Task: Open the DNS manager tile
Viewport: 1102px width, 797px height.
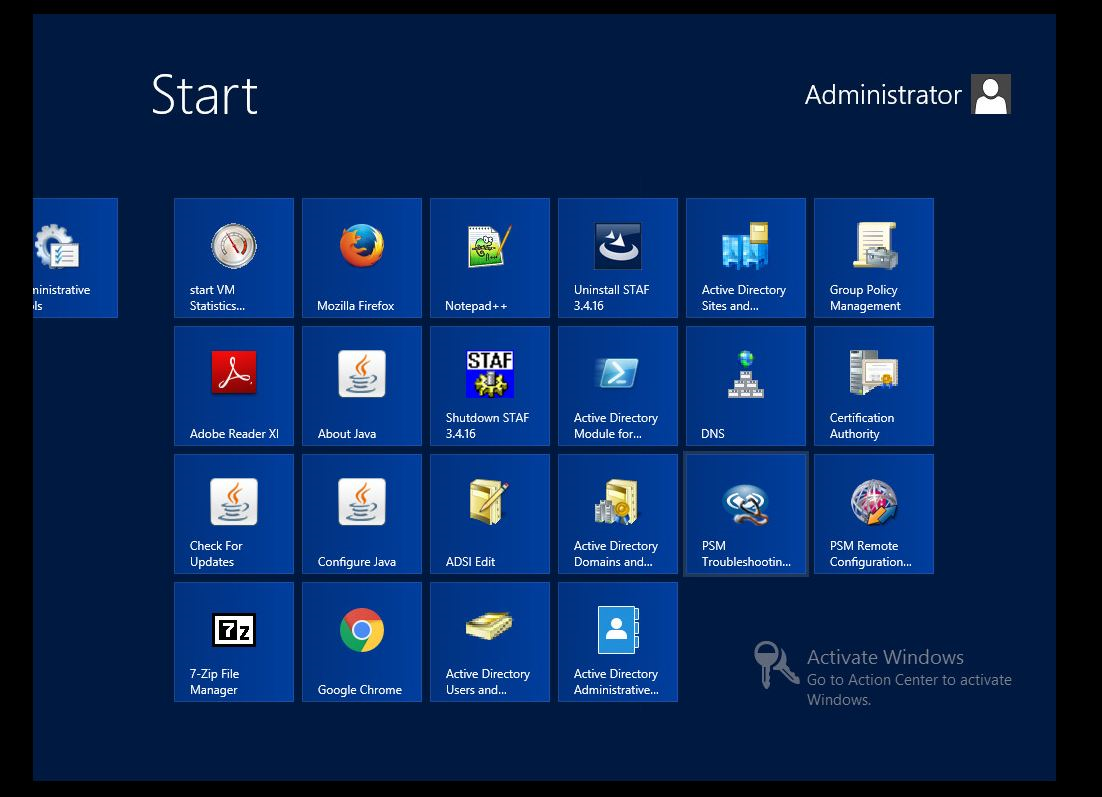Action: click(745, 386)
